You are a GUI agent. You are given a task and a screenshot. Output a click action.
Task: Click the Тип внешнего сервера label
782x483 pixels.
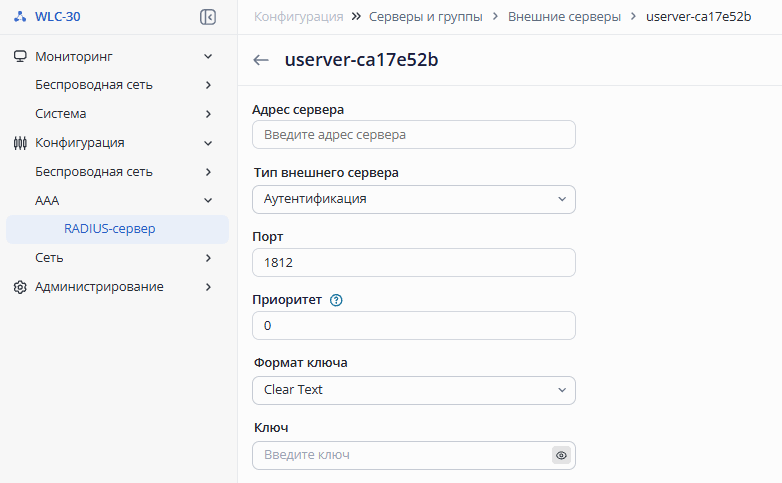coord(326,173)
